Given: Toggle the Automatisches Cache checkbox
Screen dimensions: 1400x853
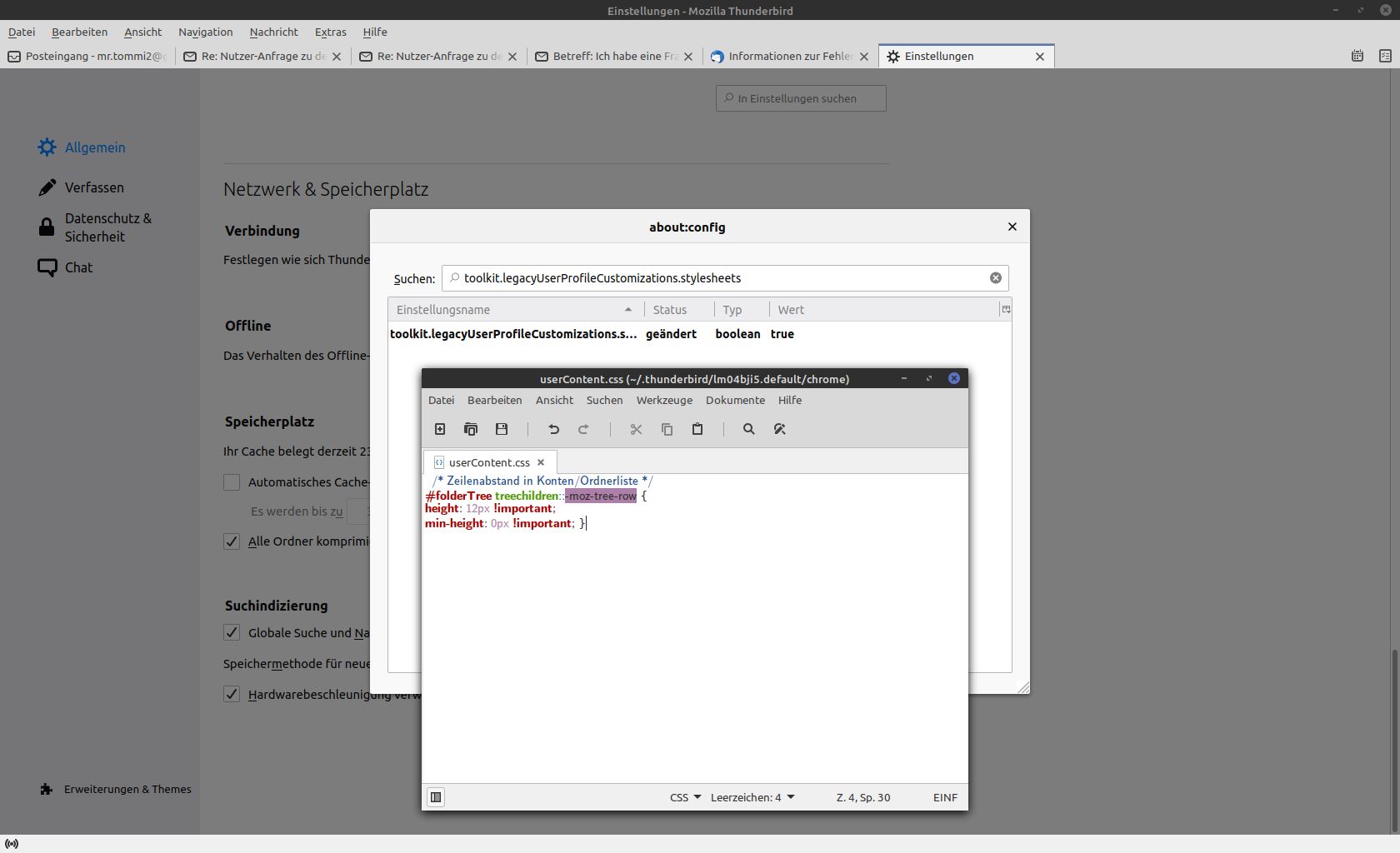Looking at the screenshot, I should (x=232, y=482).
